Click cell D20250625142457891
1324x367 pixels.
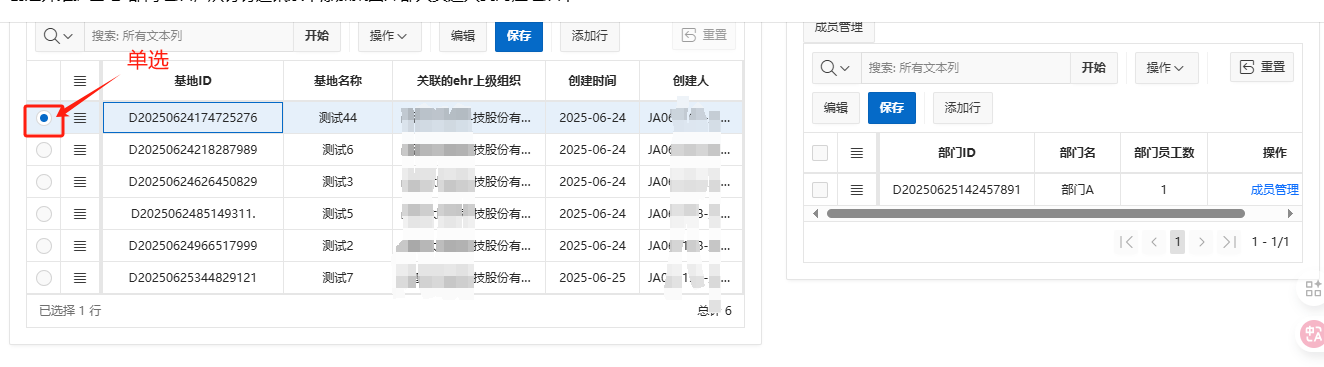click(957, 190)
